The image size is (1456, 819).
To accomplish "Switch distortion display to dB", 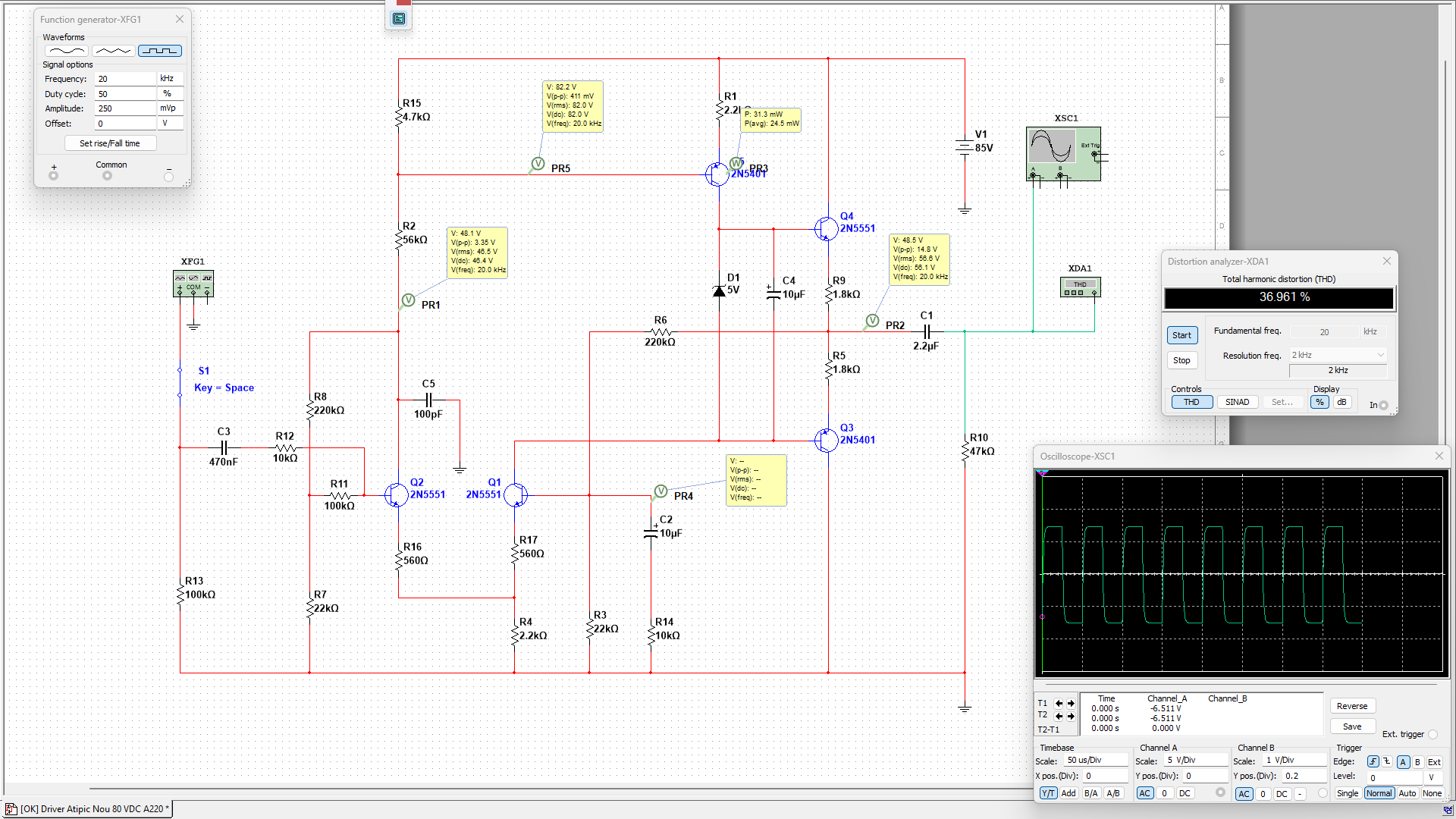I will tap(1342, 403).
